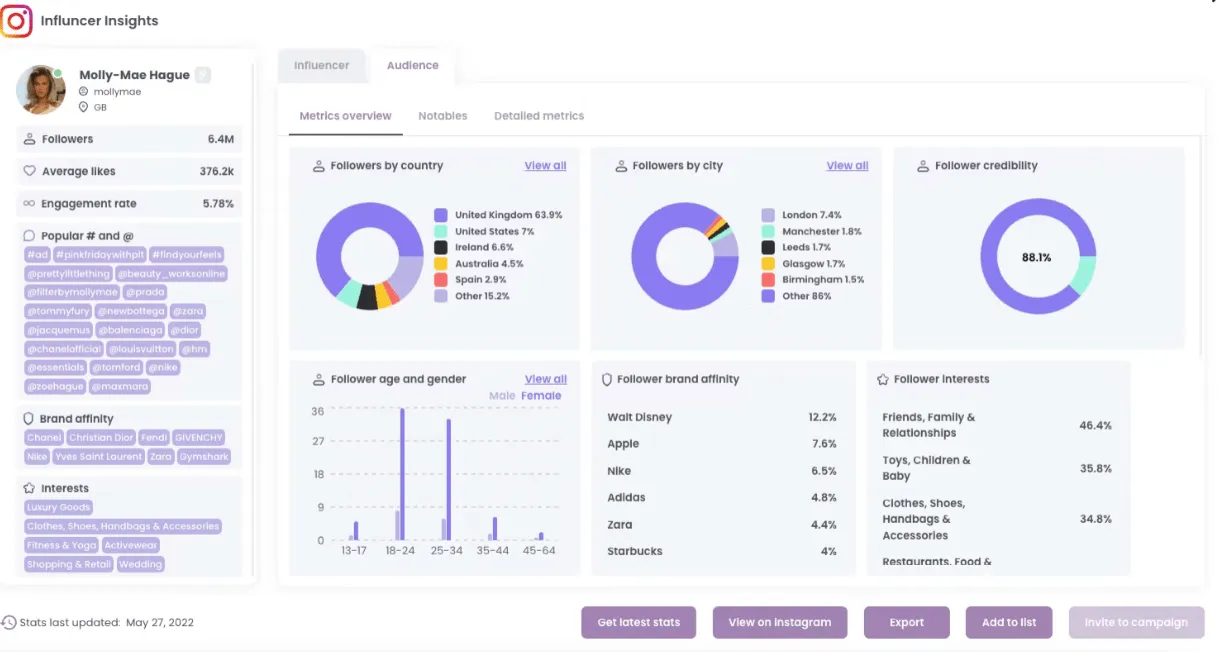Click the GIVENCHY brand affinity tag
This screenshot has height=652, width=1218.
pyautogui.click(x=198, y=438)
